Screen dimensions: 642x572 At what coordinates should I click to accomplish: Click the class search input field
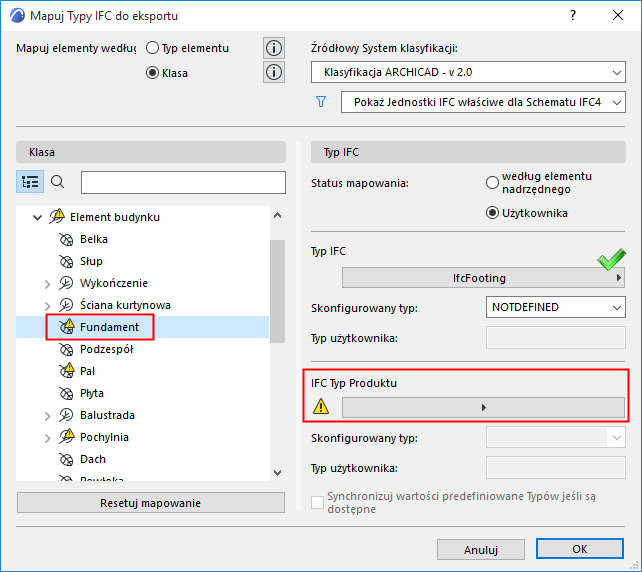click(183, 182)
